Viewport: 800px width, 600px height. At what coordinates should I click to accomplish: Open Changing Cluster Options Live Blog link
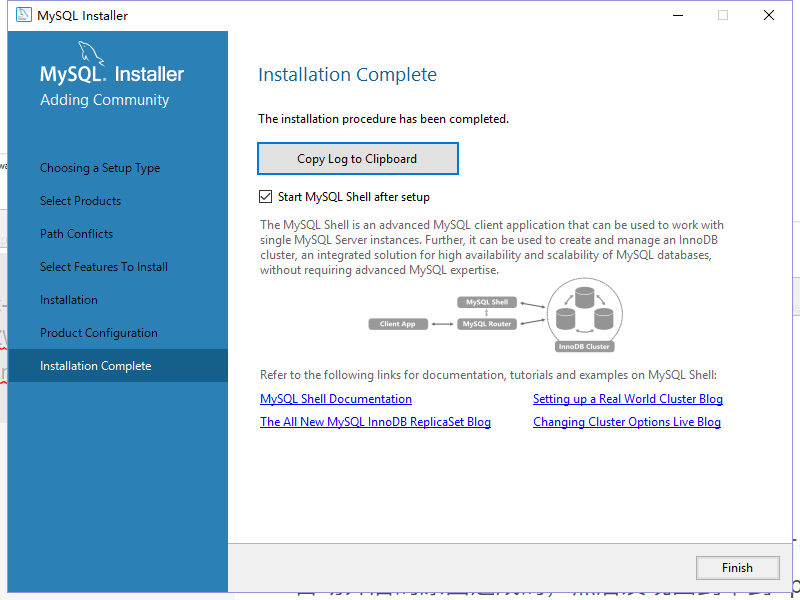pos(627,422)
